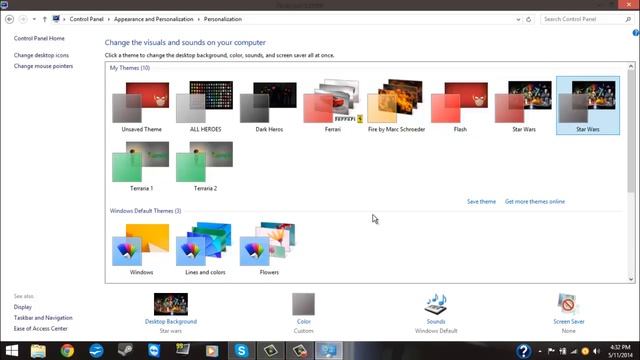Click the themes list scroll-up arrow
This screenshot has width=640, height=360.
631,66
